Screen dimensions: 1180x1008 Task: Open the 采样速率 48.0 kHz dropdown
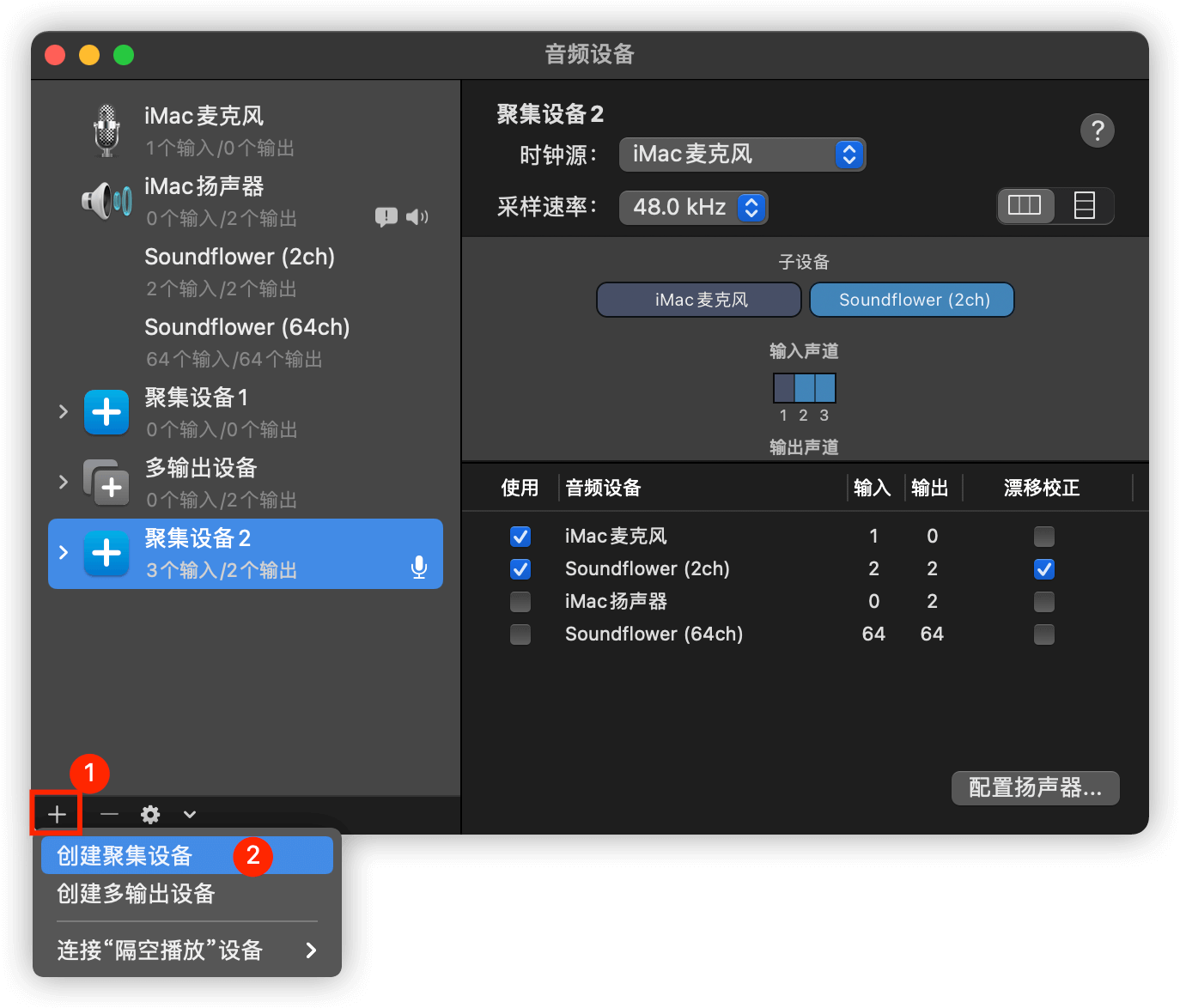pyautogui.click(x=693, y=207)
